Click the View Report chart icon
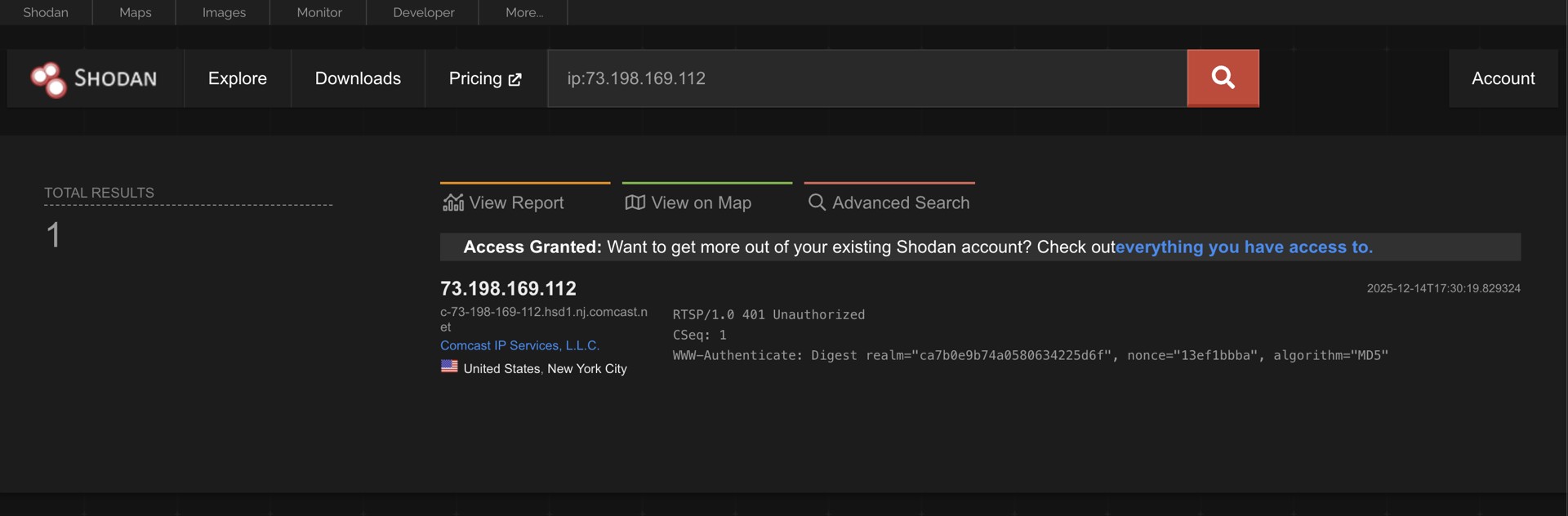 [x=453, y=202]
